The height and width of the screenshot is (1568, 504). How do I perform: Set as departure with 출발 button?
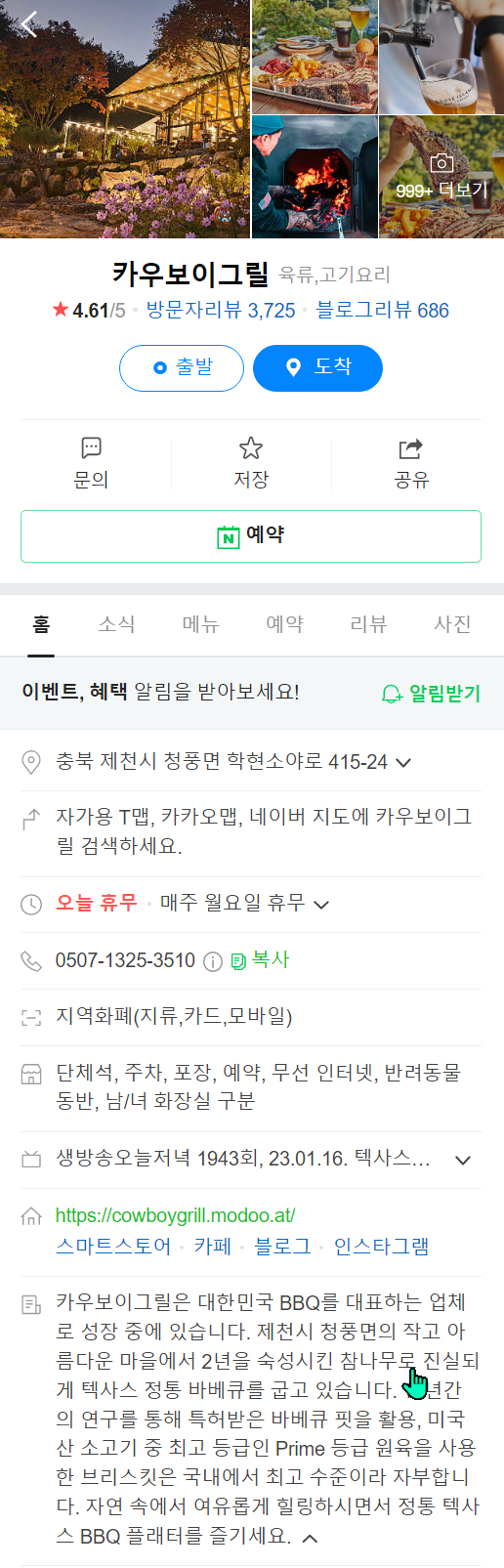coord(182,367)
